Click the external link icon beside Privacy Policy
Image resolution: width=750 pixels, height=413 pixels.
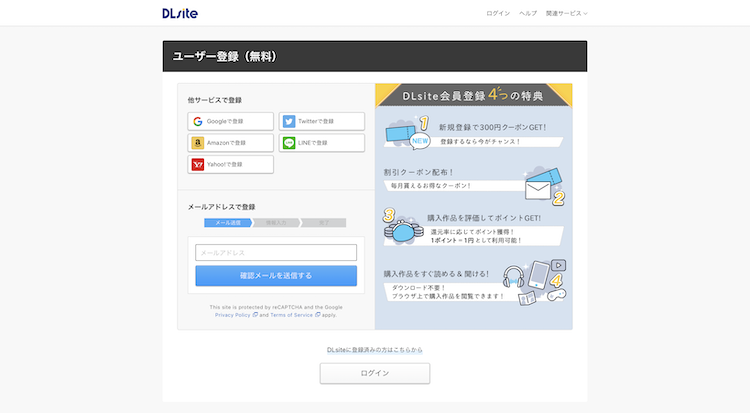click(x=255, y=315)
